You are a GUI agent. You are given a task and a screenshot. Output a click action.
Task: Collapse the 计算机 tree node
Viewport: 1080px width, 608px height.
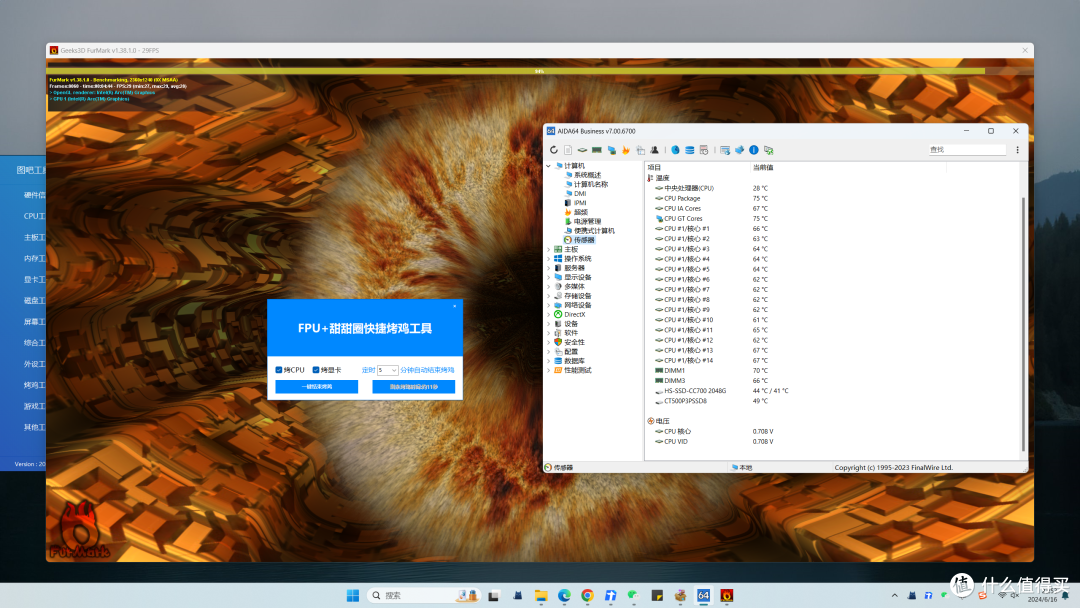[549, 166]
